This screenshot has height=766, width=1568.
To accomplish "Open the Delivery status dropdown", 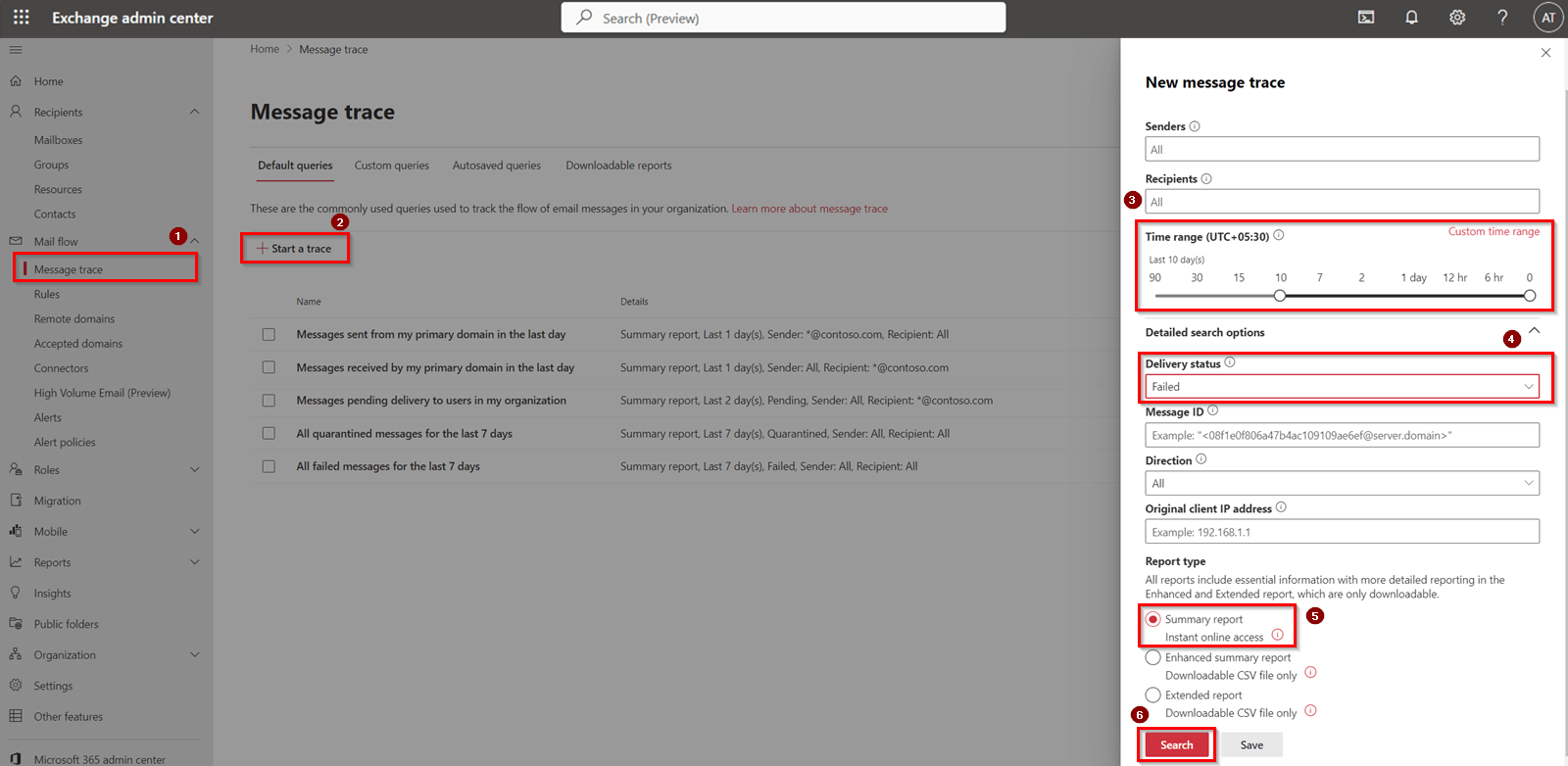I will coord(1341,387).
